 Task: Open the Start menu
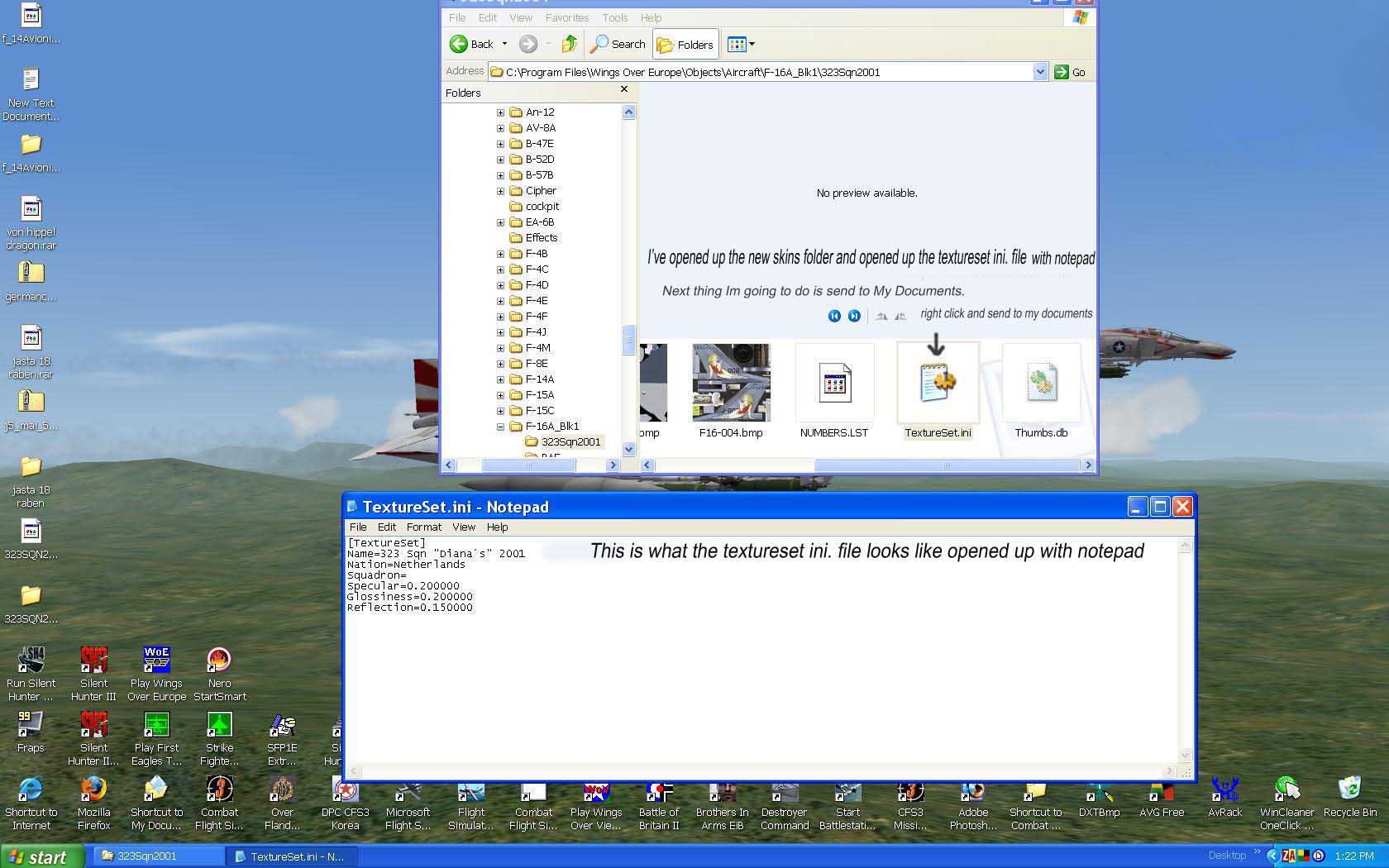coord(41,856)
